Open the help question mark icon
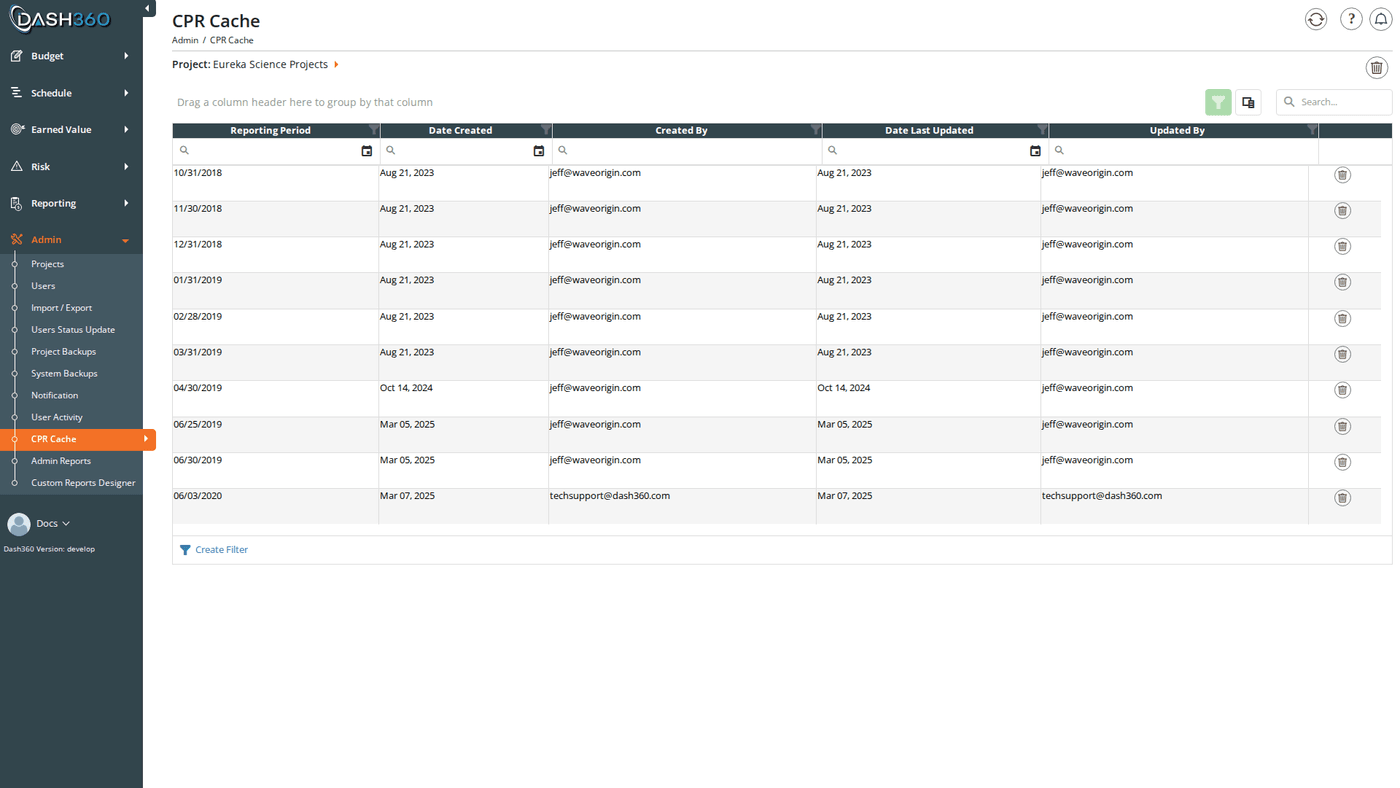Screen dimensions: 1400x788 (1351, 19)
